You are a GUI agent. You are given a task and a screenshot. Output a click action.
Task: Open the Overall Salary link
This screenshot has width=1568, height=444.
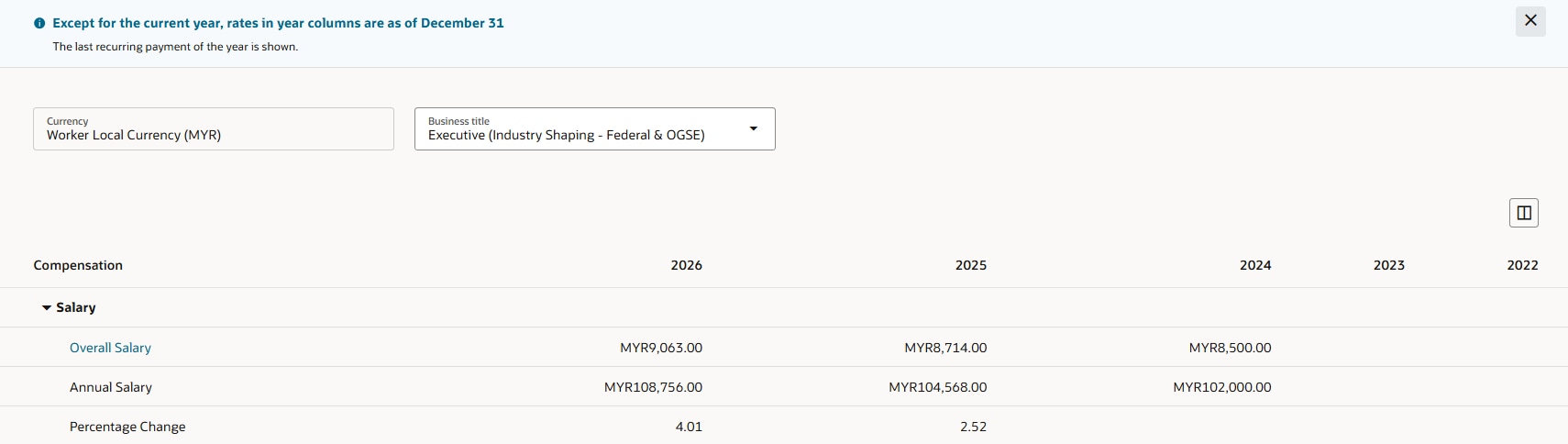110,348
